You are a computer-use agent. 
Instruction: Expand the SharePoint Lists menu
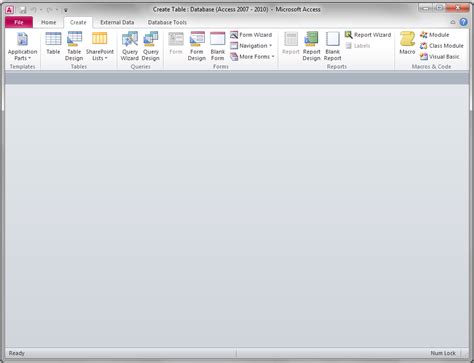pos(100,46)
